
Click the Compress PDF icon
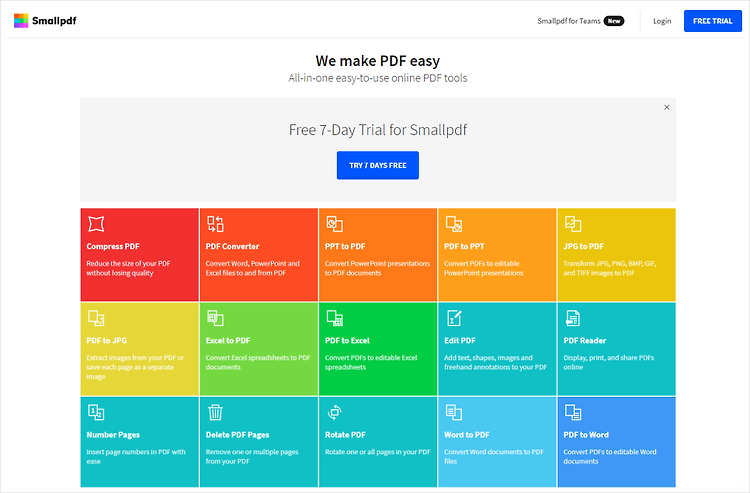pos(96,224)
